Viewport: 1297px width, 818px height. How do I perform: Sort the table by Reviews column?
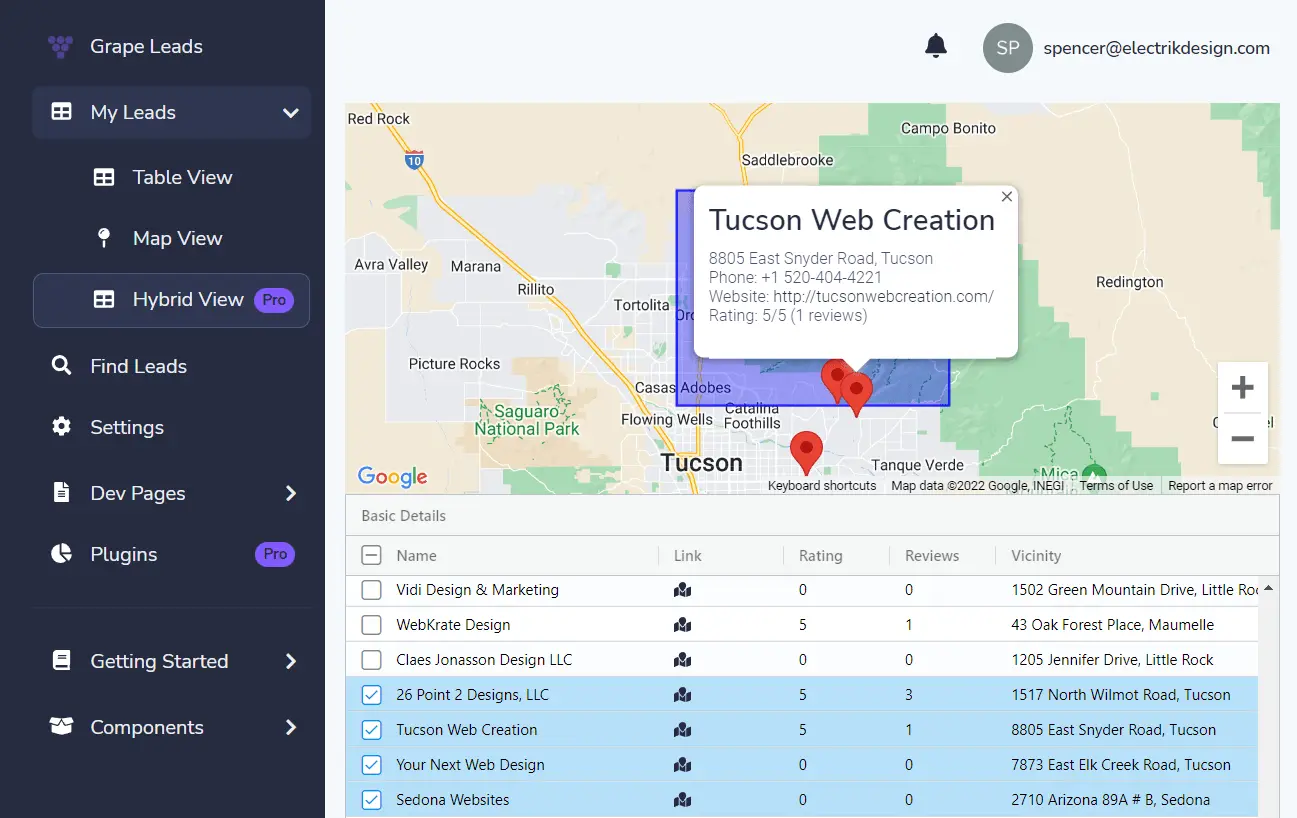(932, 556)
